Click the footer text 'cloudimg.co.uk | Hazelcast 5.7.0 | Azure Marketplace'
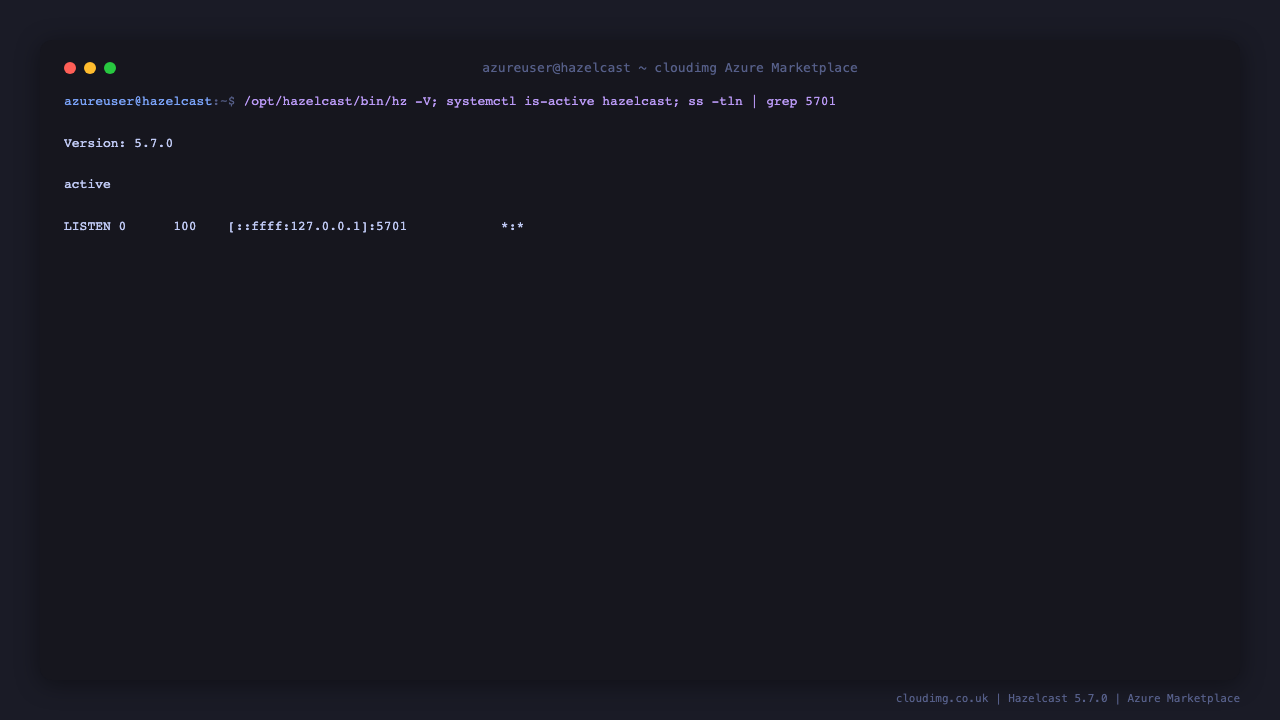1280x720 pixels. tap(1068, 698)
